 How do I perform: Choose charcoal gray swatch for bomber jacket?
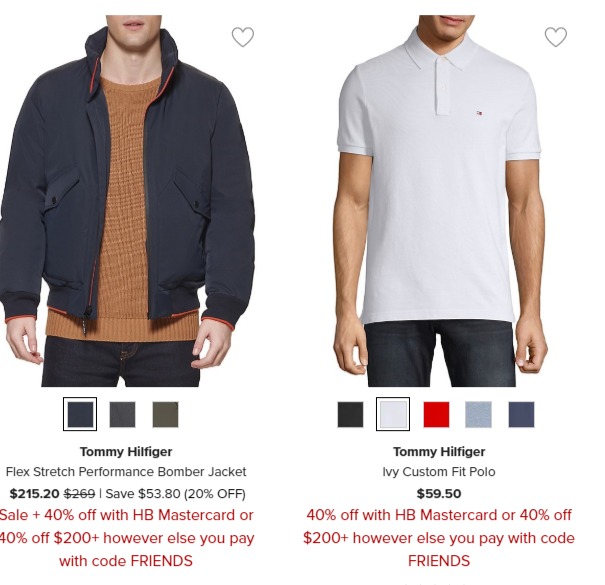tap(122, 414)
